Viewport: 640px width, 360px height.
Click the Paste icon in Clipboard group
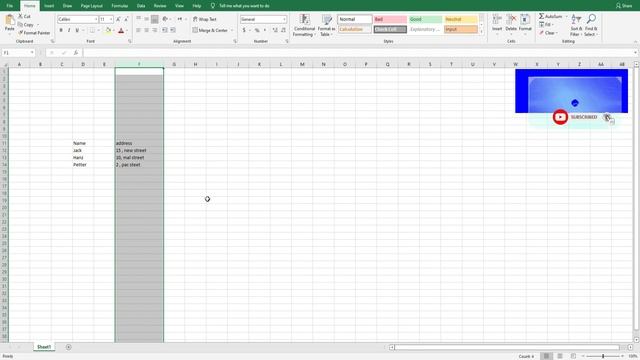[9, 20]
